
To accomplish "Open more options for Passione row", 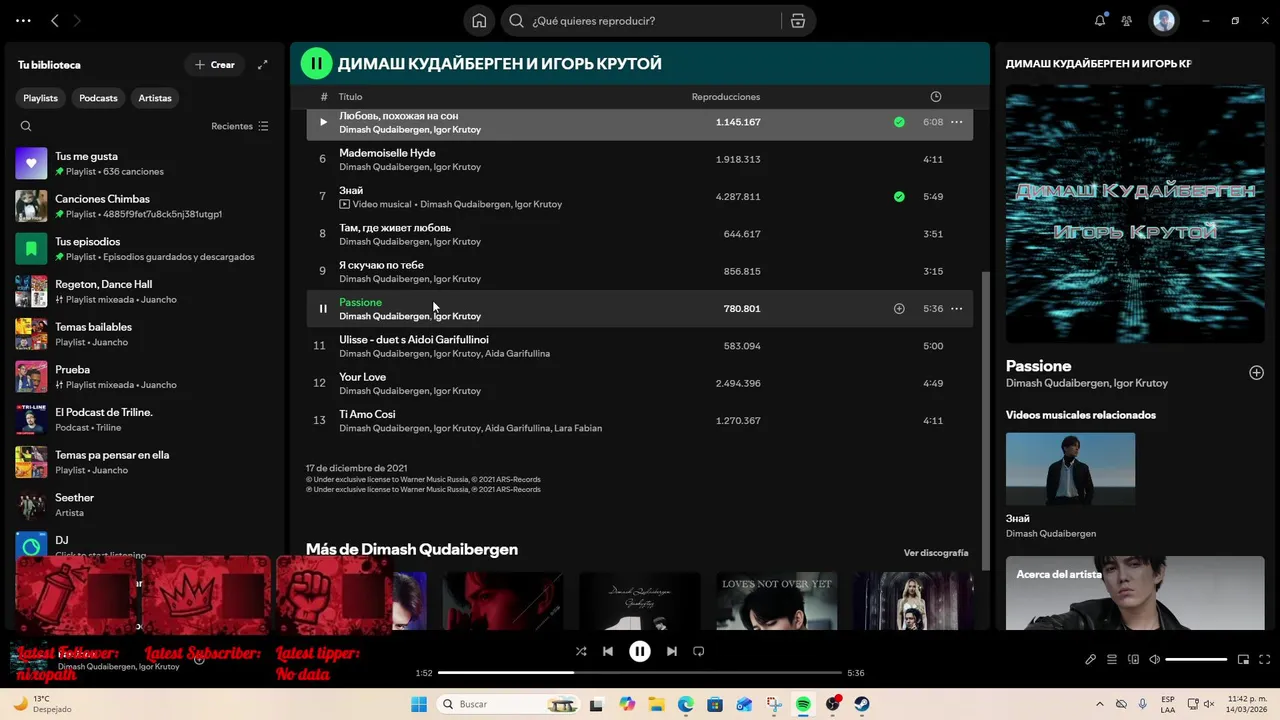I will 956,309.
